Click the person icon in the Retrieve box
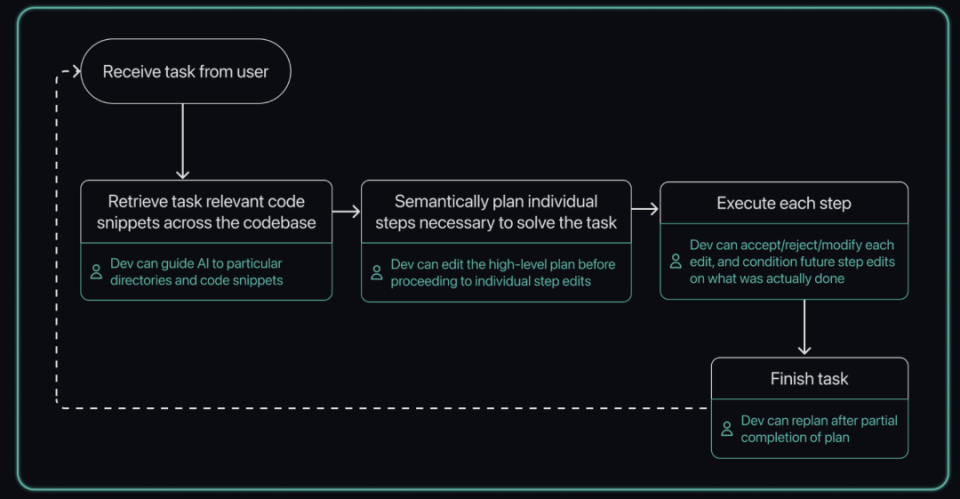Screen dimensions: 960x499 (96, 271)
